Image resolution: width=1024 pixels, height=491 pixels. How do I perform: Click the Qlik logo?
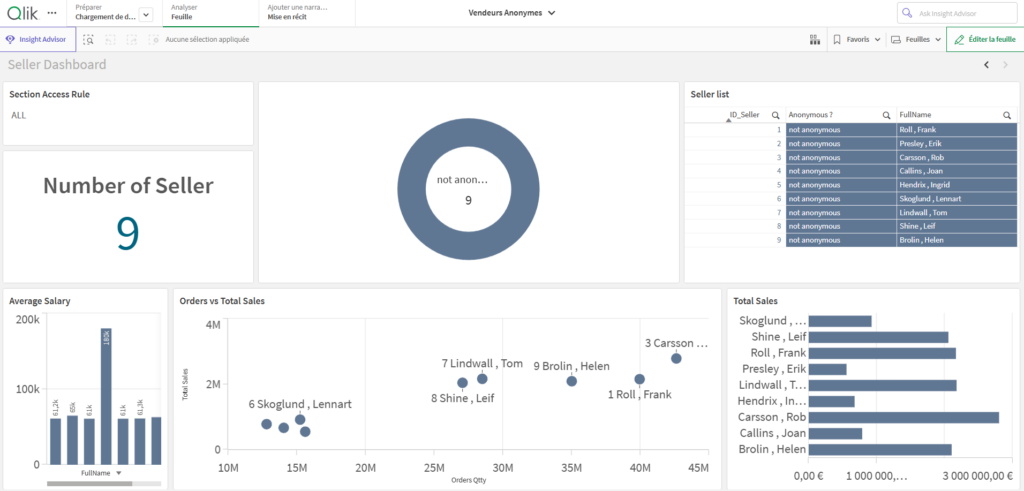21,12
